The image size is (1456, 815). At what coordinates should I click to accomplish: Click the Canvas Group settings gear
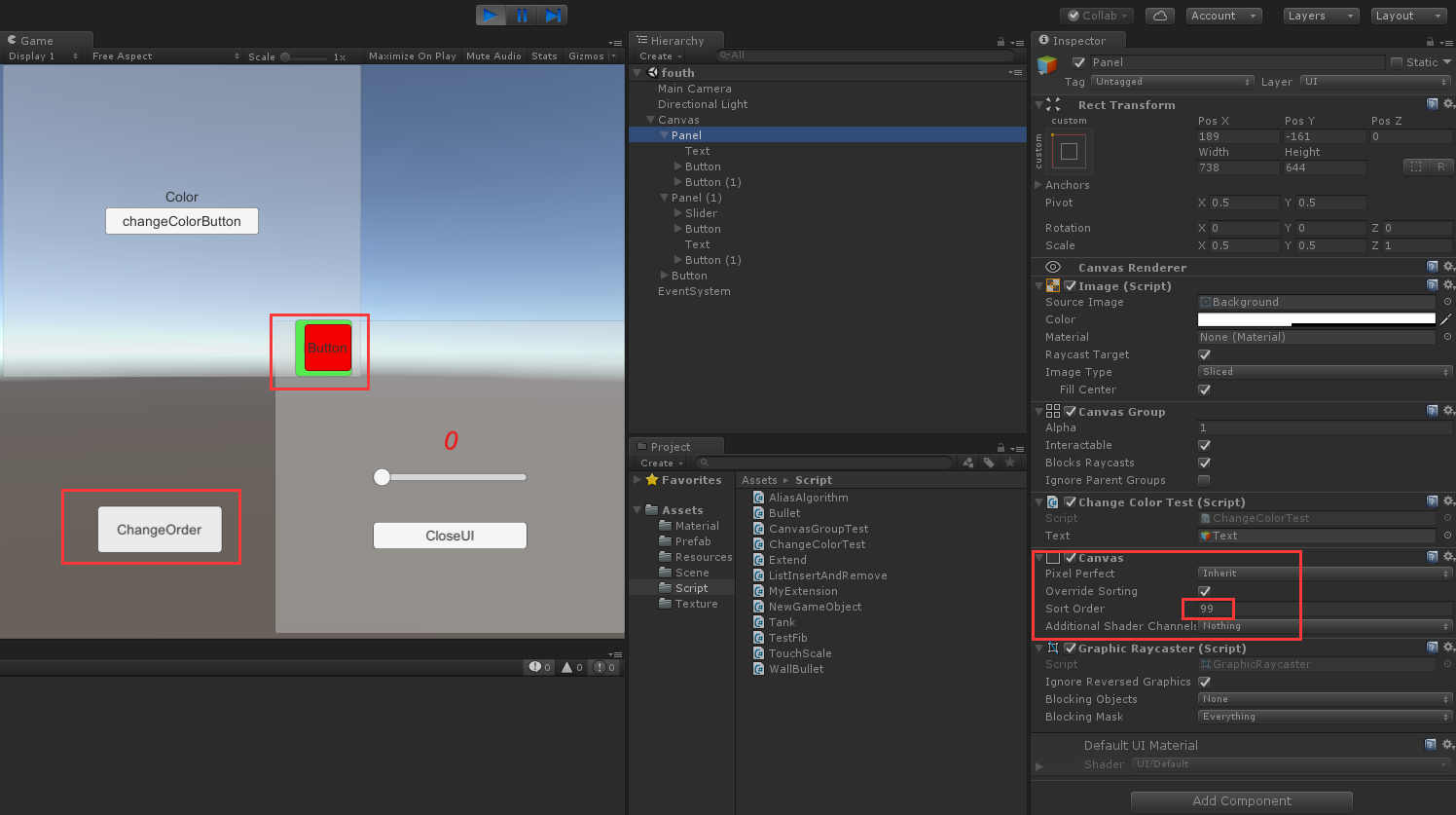pyautogui.click(x=1449, y=410)
